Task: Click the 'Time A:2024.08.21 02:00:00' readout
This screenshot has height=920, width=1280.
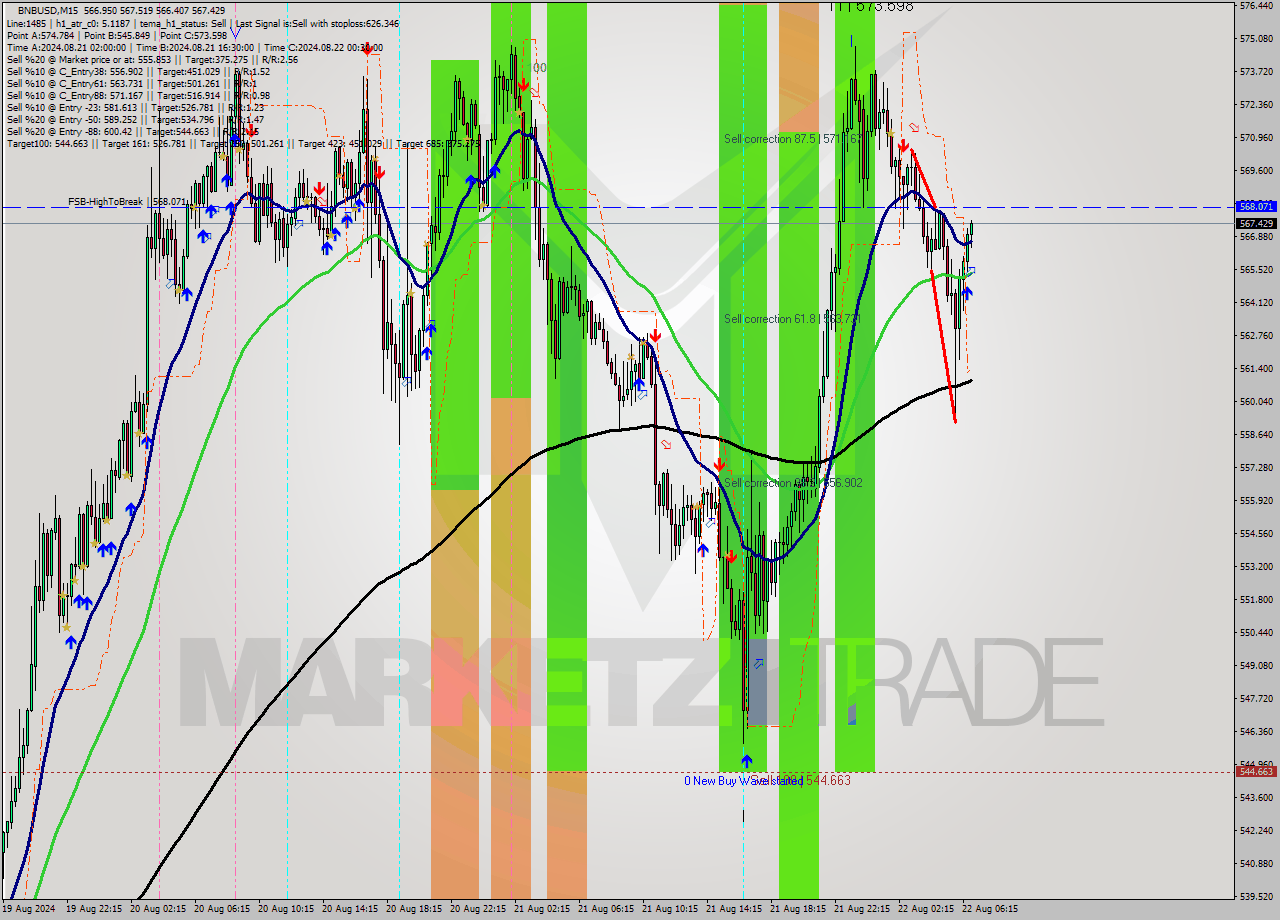Action: click(x=66, y=47)
